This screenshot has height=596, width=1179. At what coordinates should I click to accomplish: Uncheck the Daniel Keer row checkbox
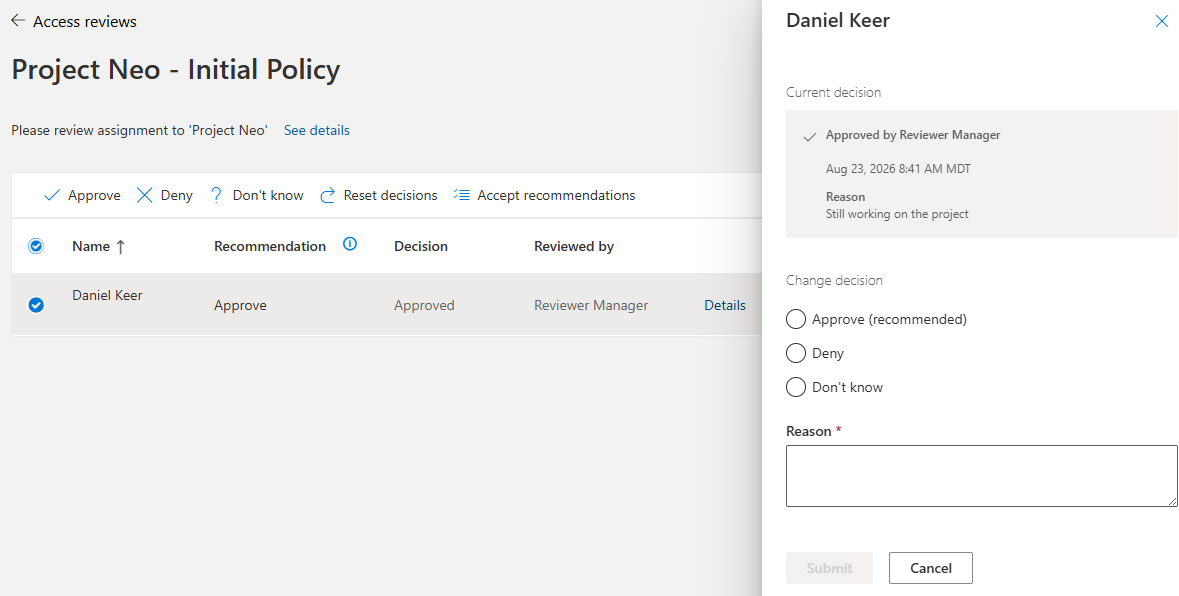click(x=35, y=305)
